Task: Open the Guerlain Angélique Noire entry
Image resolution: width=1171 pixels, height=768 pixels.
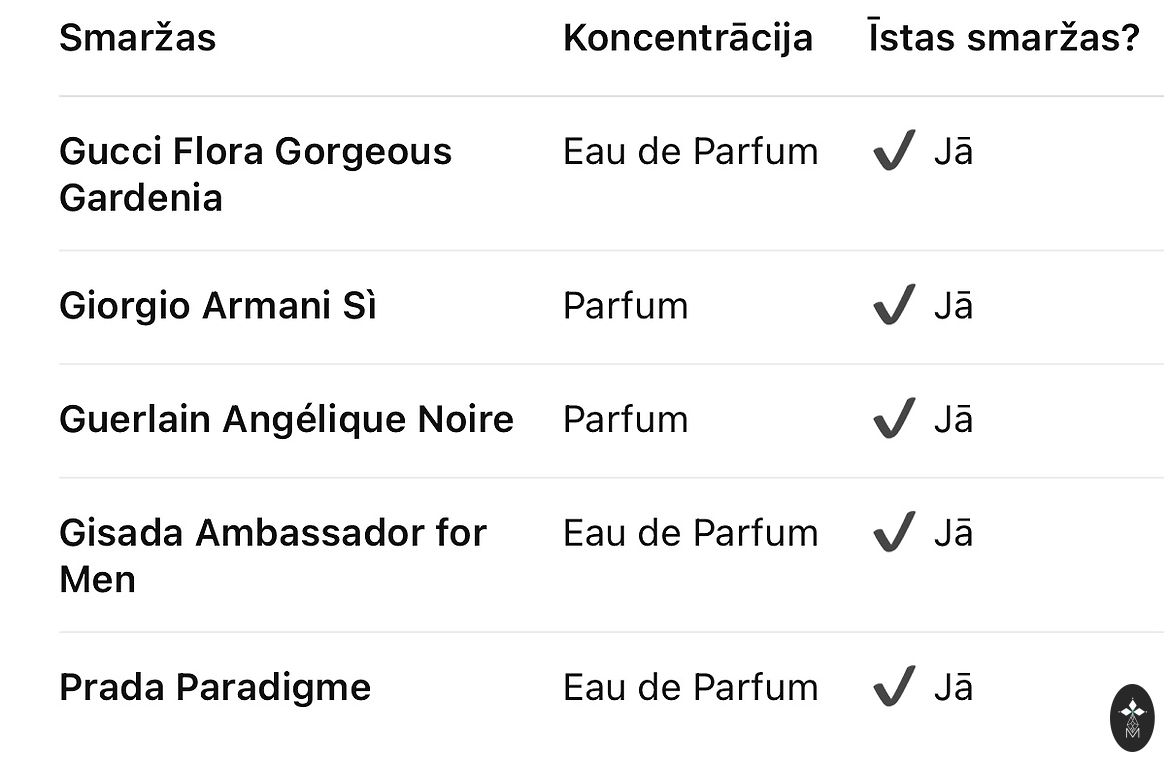Action: (x=286, y=419)
